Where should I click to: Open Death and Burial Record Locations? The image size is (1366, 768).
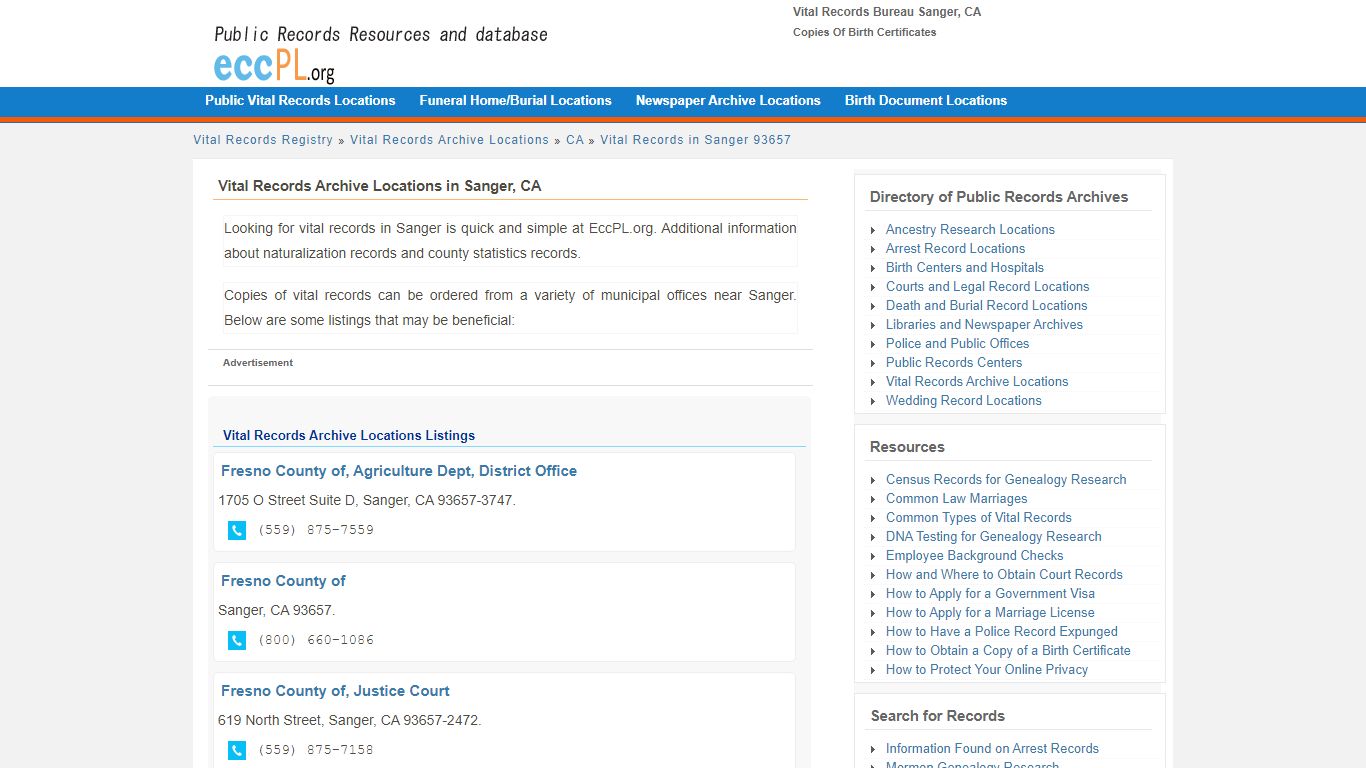986,305
